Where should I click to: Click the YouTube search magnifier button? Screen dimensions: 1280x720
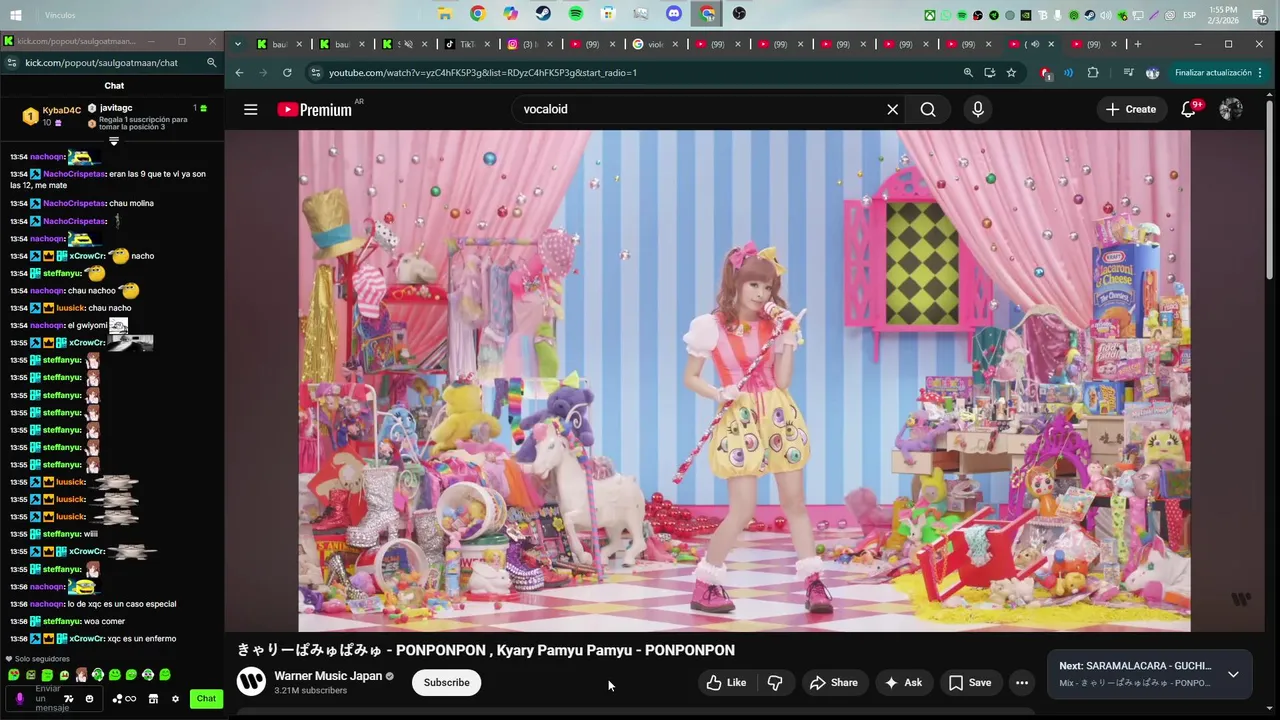point(928,110)
